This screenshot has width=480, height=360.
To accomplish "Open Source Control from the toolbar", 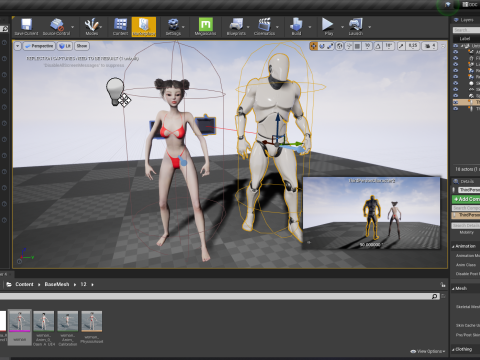I will [x=56, y=27].
